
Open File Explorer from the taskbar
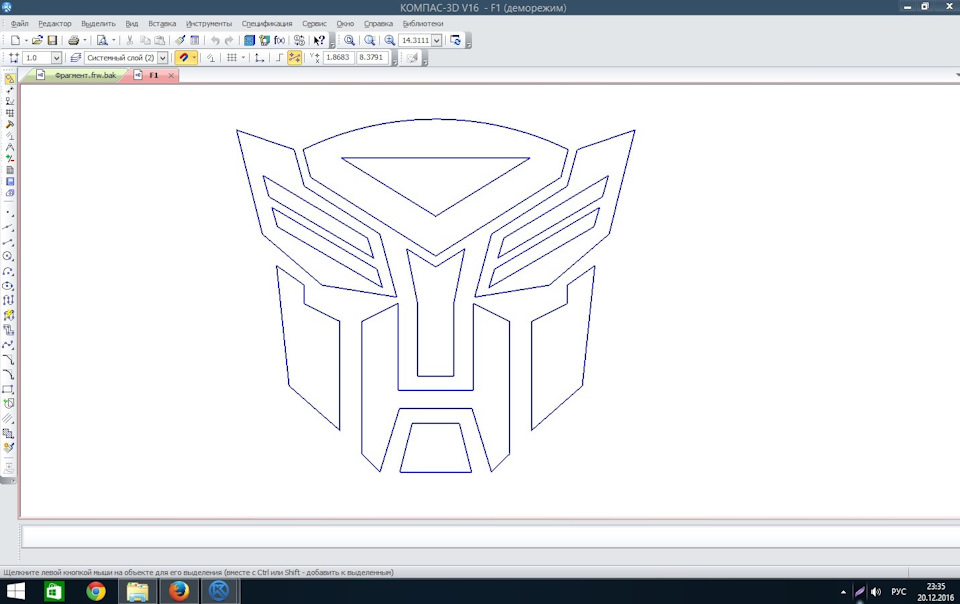pos(137,592)
